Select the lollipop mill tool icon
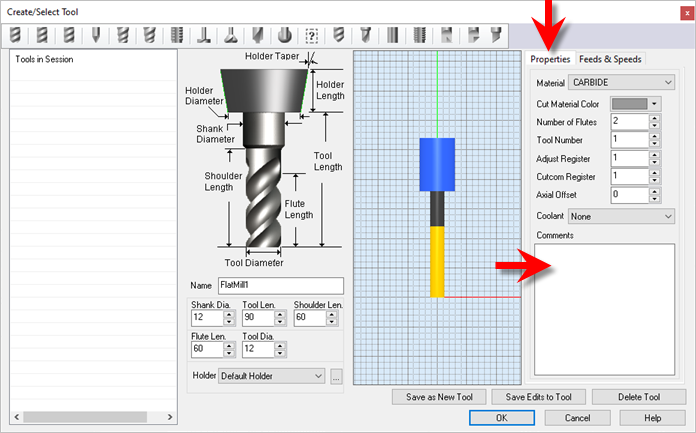696x433 pixels. click(285, 35)
